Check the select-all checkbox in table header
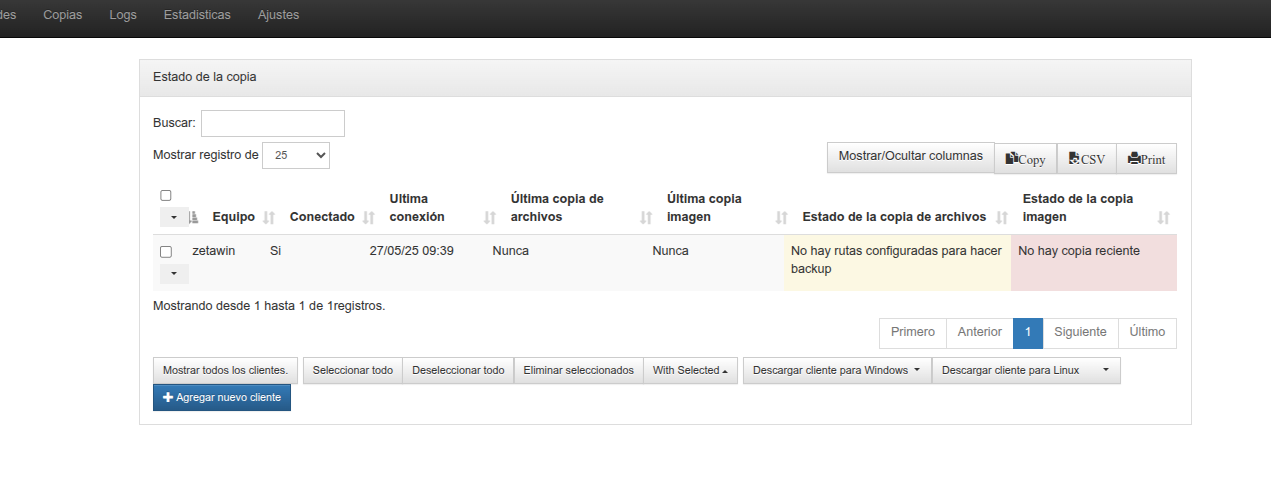The width and height of the screenshot is (1271, 485). click(x=166, y=195)
